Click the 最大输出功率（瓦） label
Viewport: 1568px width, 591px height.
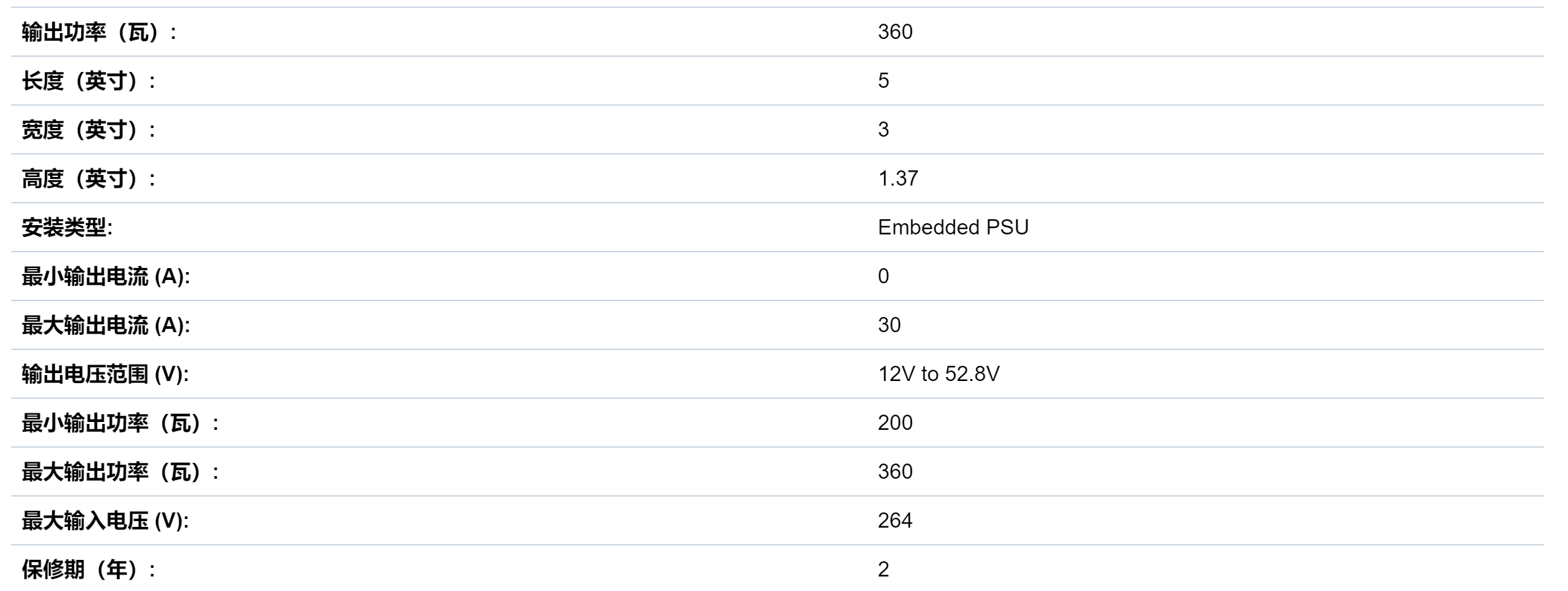[x=120, y=472]
